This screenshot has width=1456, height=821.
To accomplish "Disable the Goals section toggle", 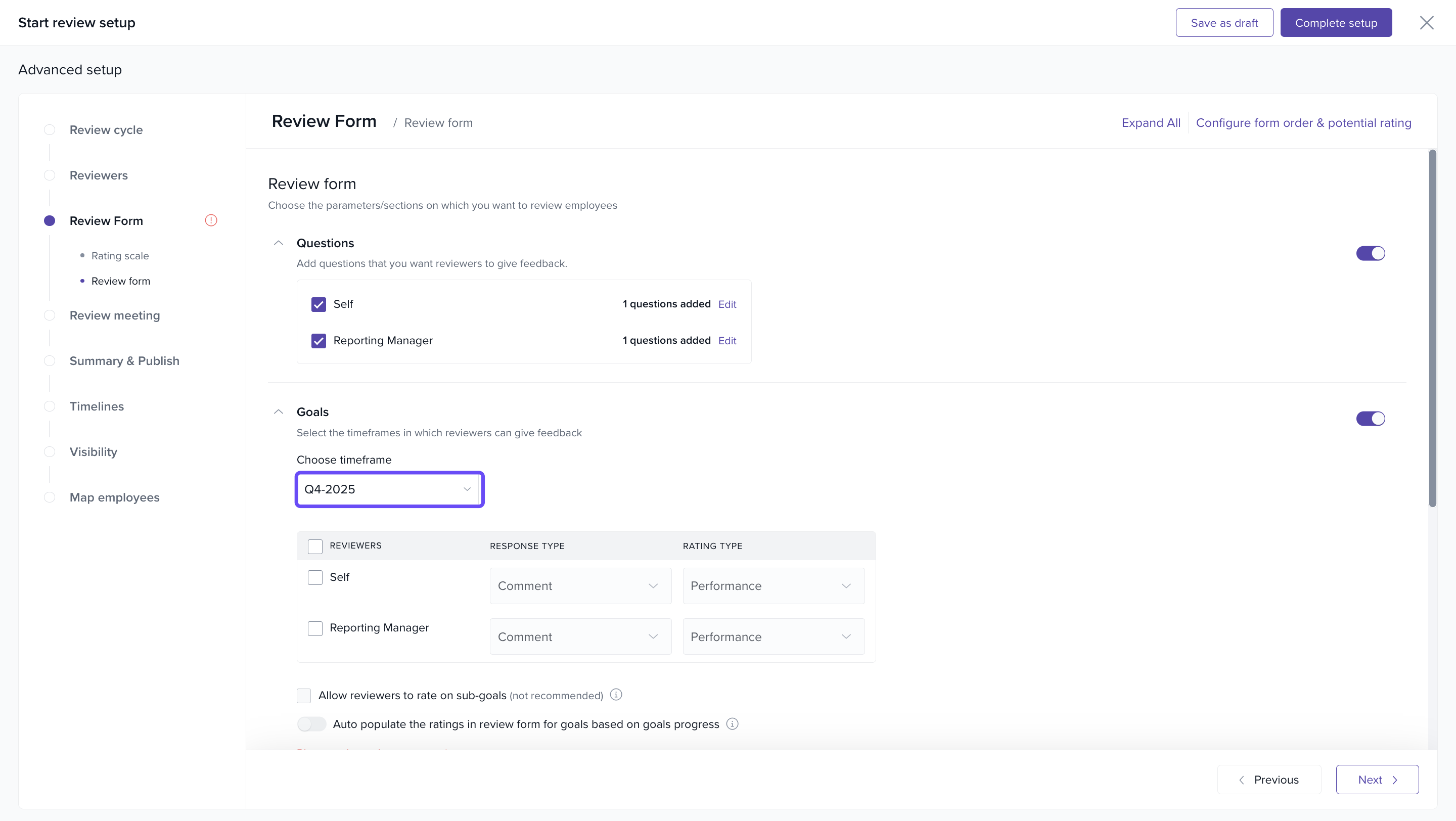I will coord(1370,419).
